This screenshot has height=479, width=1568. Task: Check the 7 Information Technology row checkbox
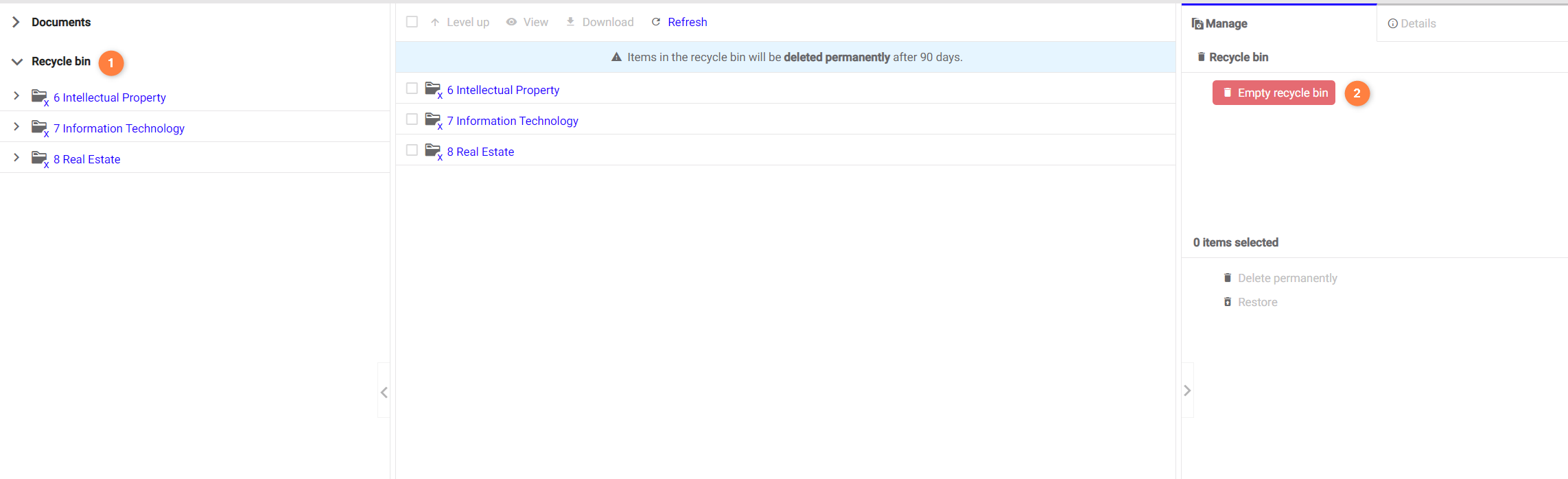click(x=412, y=119)
